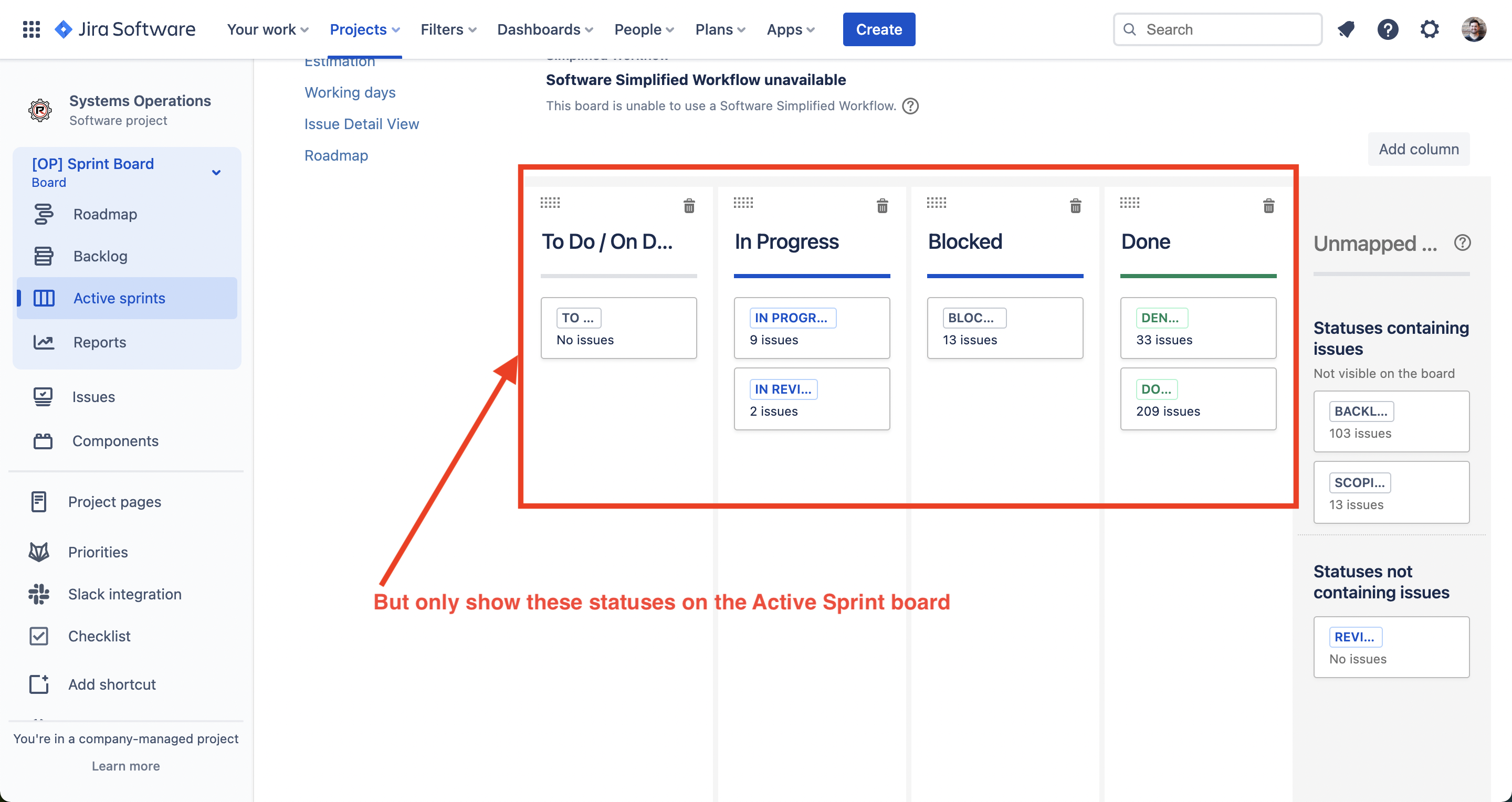The width and height of the screenshot is (1512, 802).
Task: Open the Roadmap board settings link
Action: click(337, 155)
